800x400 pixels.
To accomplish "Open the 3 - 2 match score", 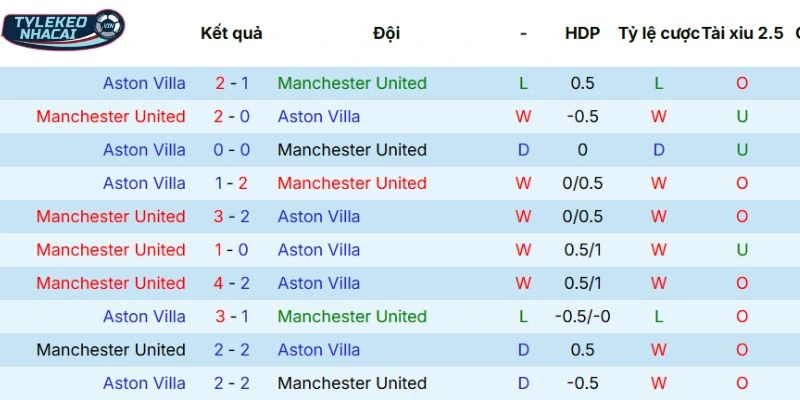I will click(x=231, y=216).
